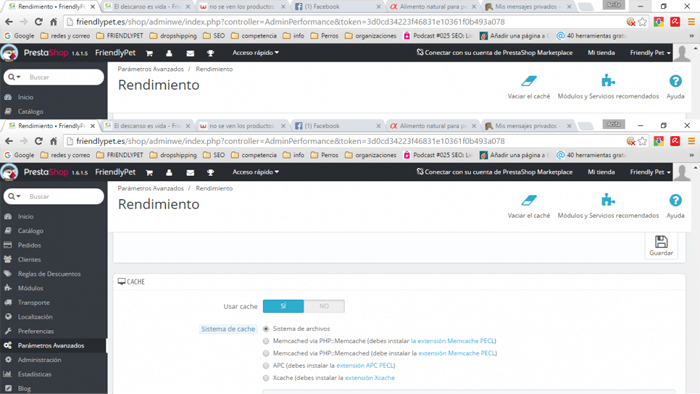The image size is (700, 394).
Task: Open the Friendly Pet account dropdown
Action: [650, 172]
